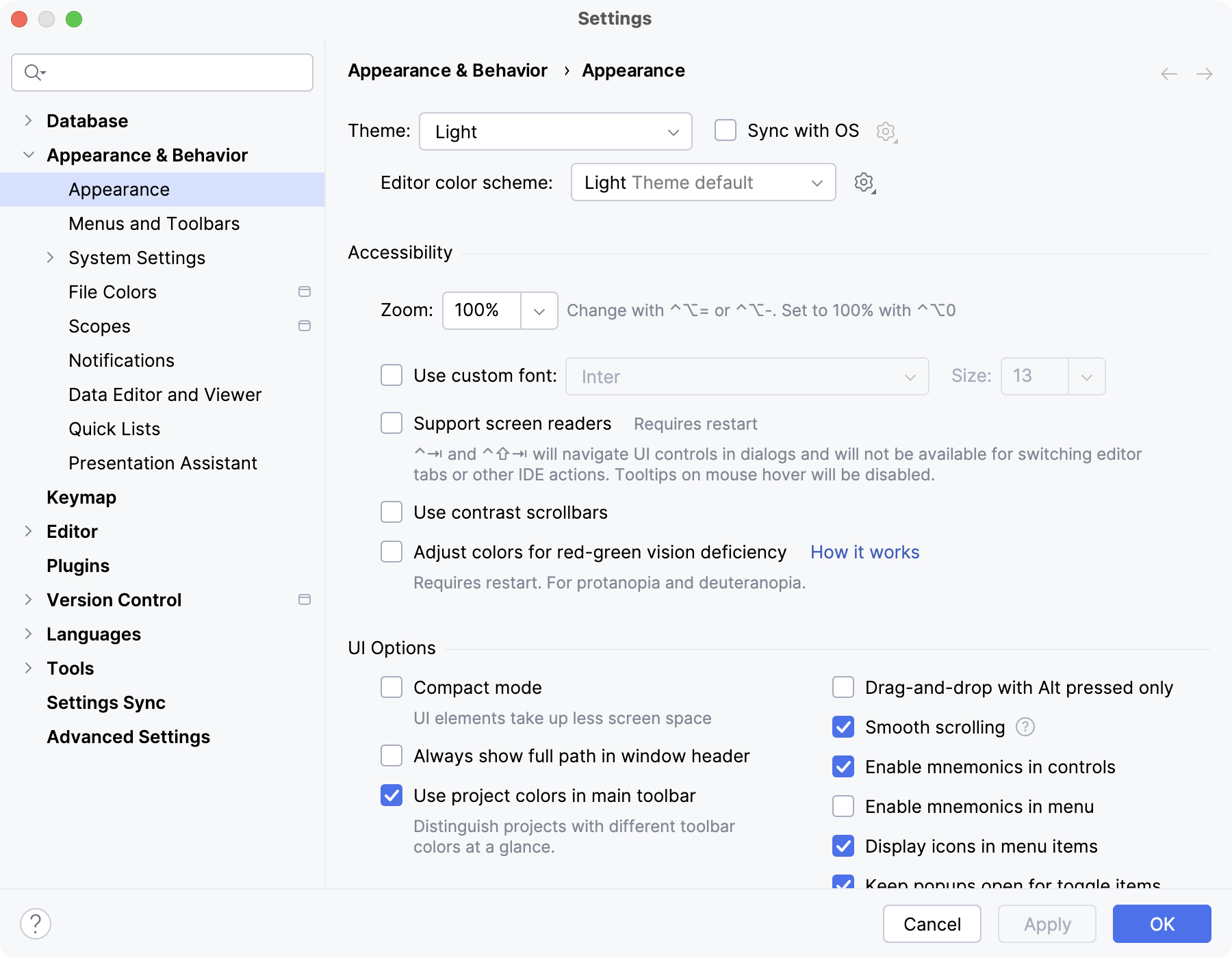Image resolution: width=1232 pixels, height=958 pixels.
Task: Click the help circle beside Smooth scrolling
Action: [x=1025, y=727]
